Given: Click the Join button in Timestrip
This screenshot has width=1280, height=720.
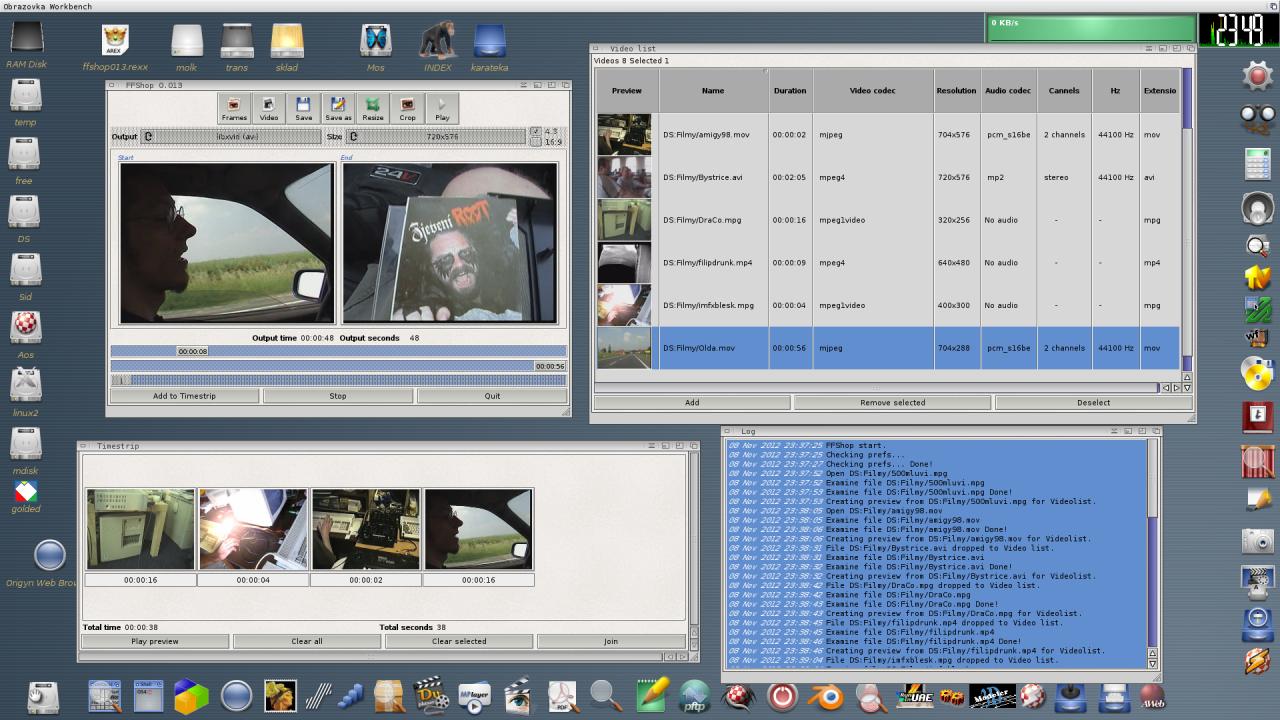Looking at the screenshot, I should tap(610, 641).
